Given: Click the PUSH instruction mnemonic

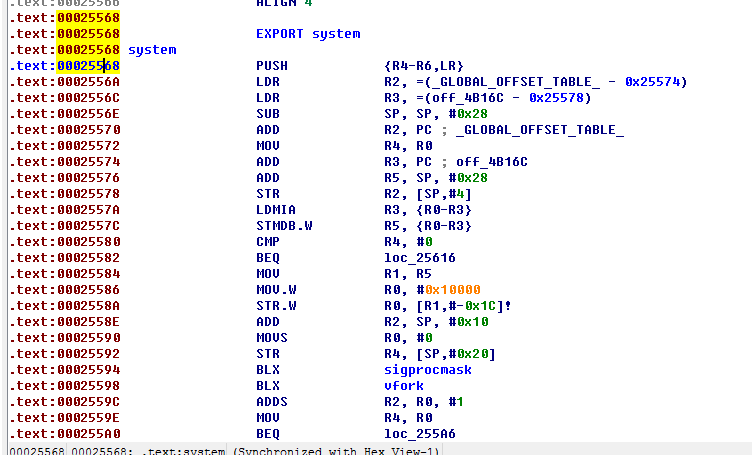Looking at the screenshot, I should [272, 66].
